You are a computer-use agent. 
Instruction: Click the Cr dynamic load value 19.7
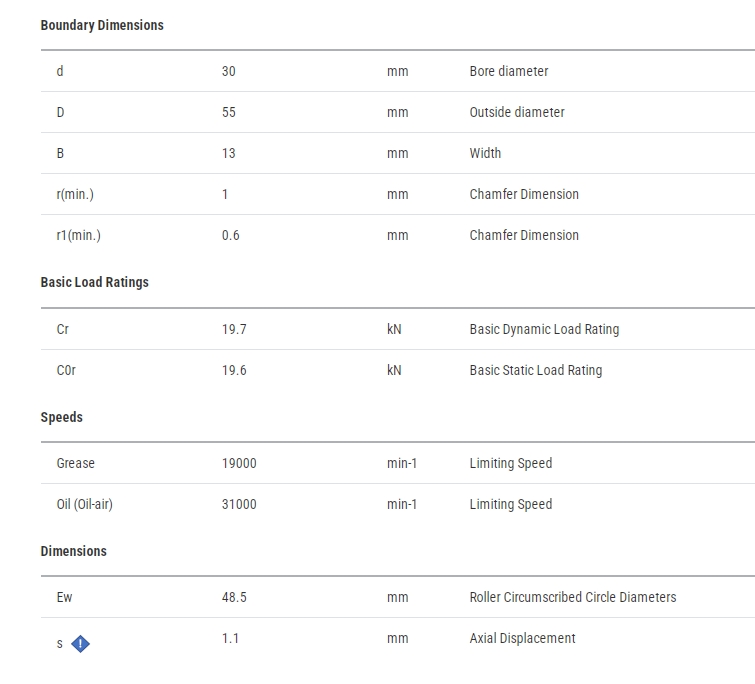click(234, 329)
